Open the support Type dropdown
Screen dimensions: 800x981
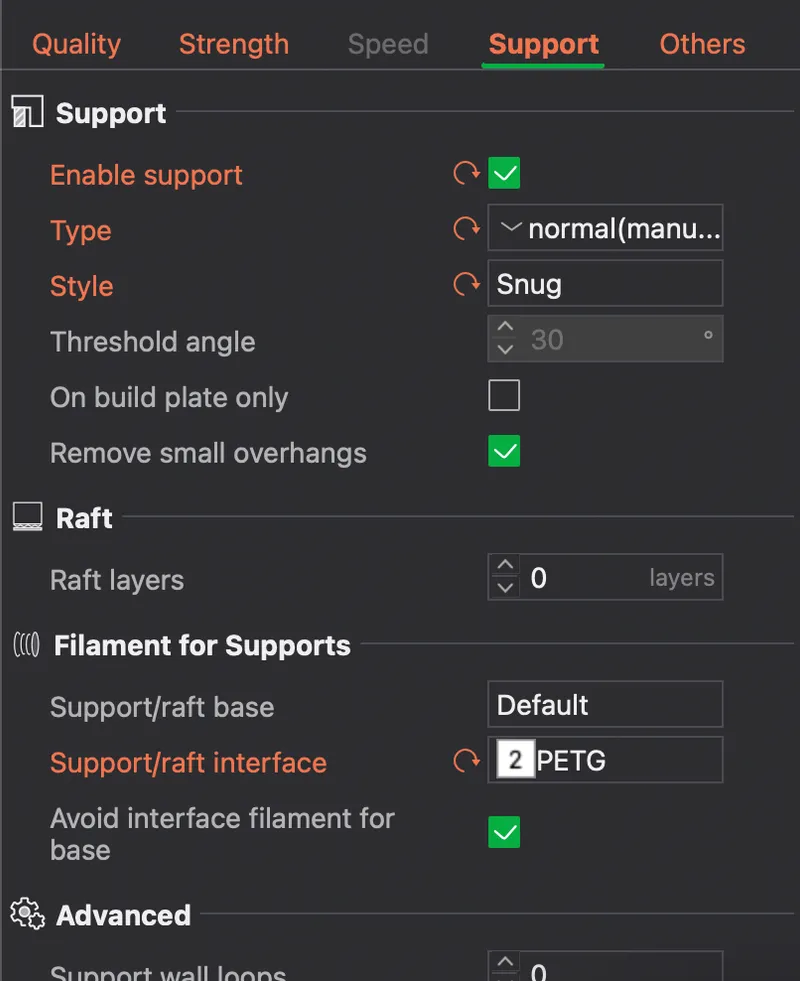point(605,229)
